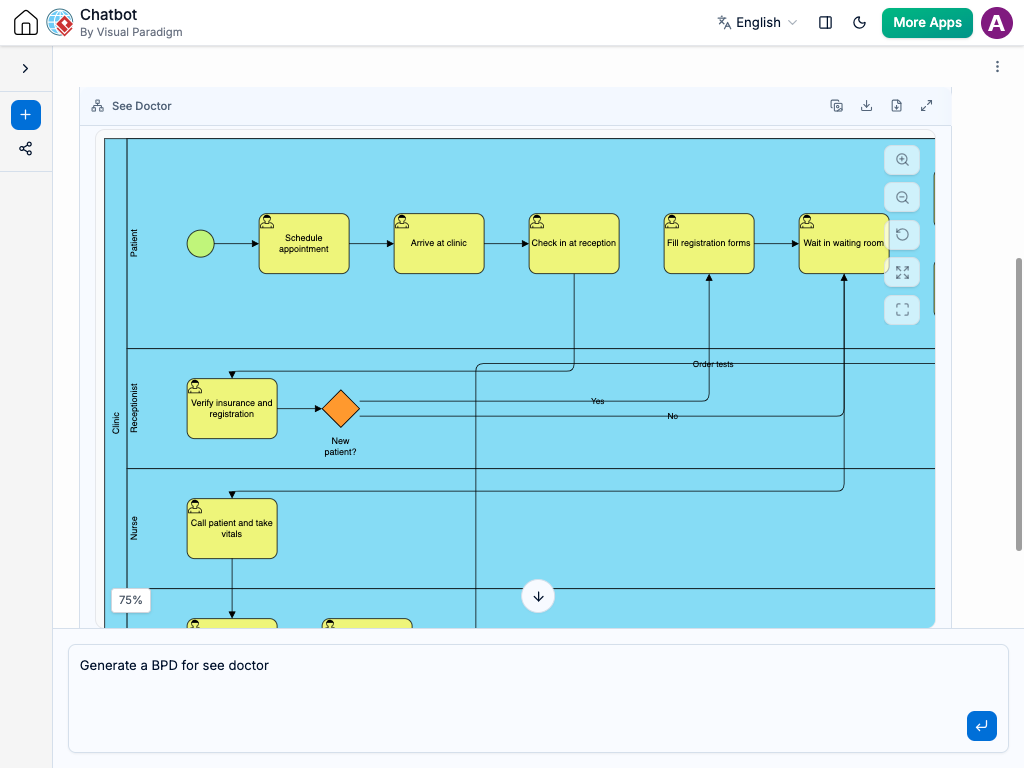
Task: Go to the home icon
Action: coord(26,23)
